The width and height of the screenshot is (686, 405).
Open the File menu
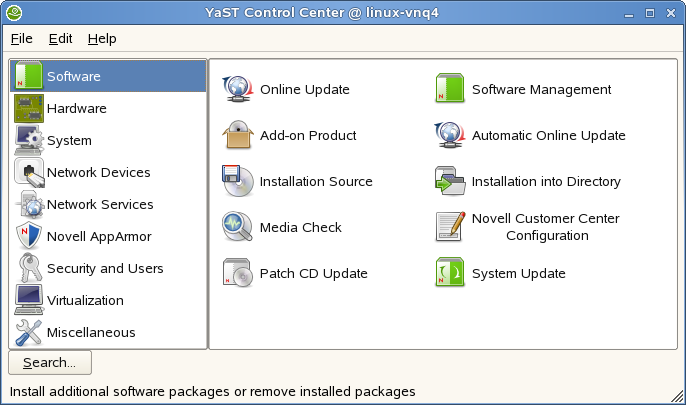[21, 38]
